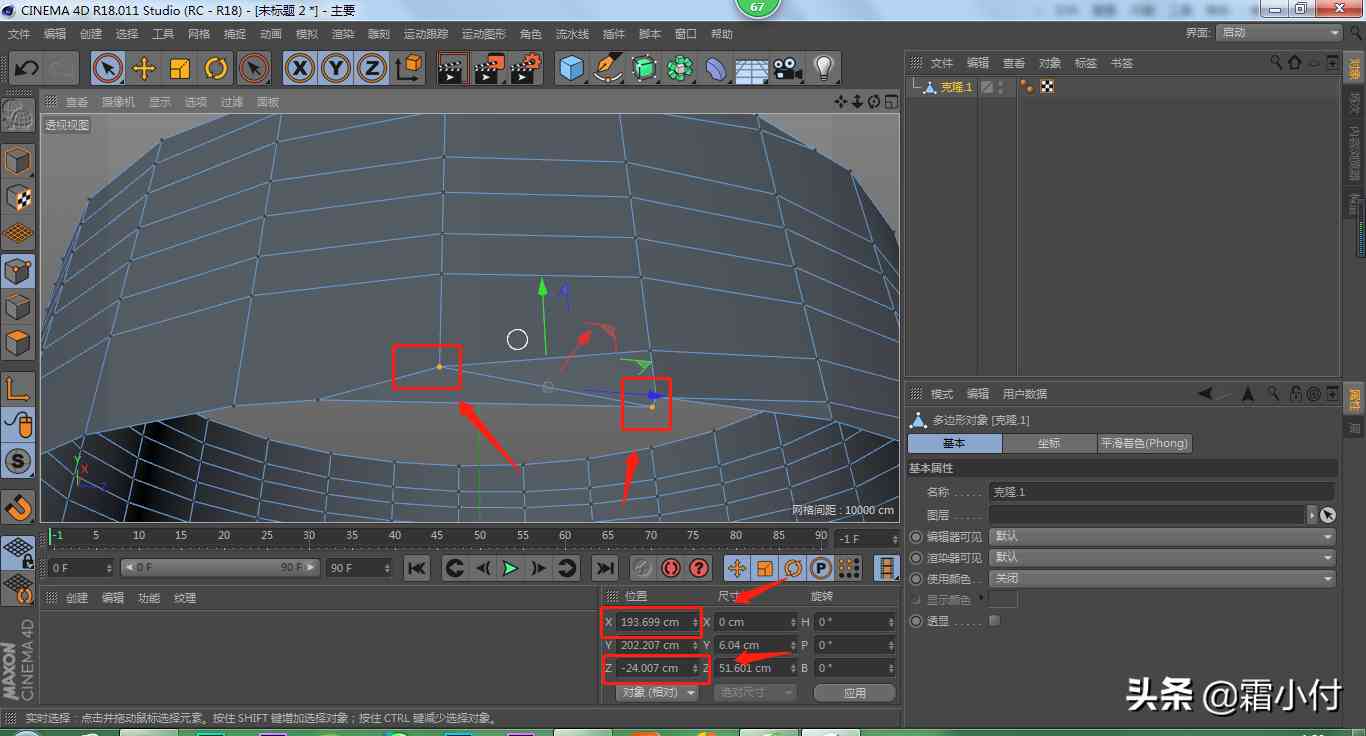1366x736 pixels.
Task: Open the 编辑器可见 dropdown
Action: coord(1161,537)
